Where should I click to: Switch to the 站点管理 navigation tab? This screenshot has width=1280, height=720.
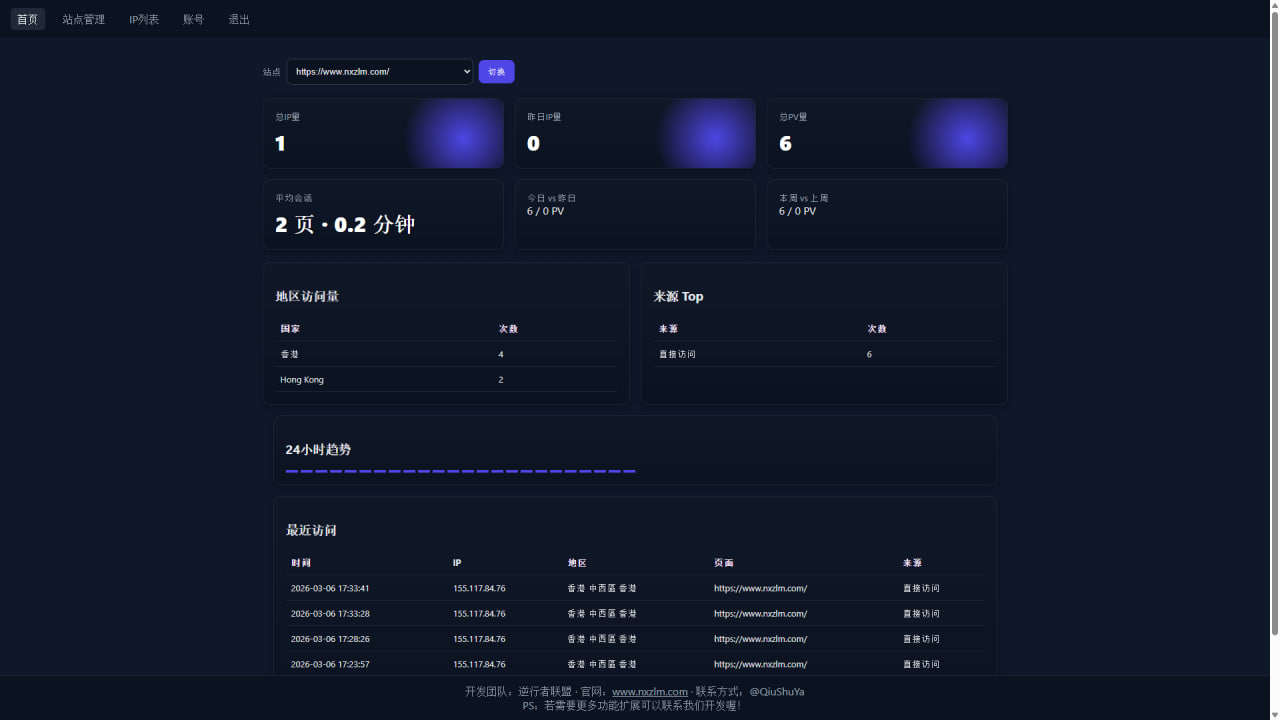click(x=83, y=18)
